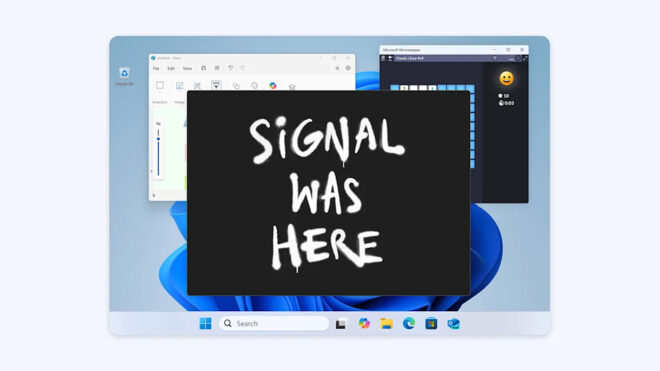The height and width of the screenshot is (371, 660).
Task: Click the Shapes icon in Paint ribbon
Action: click(236, 85)
